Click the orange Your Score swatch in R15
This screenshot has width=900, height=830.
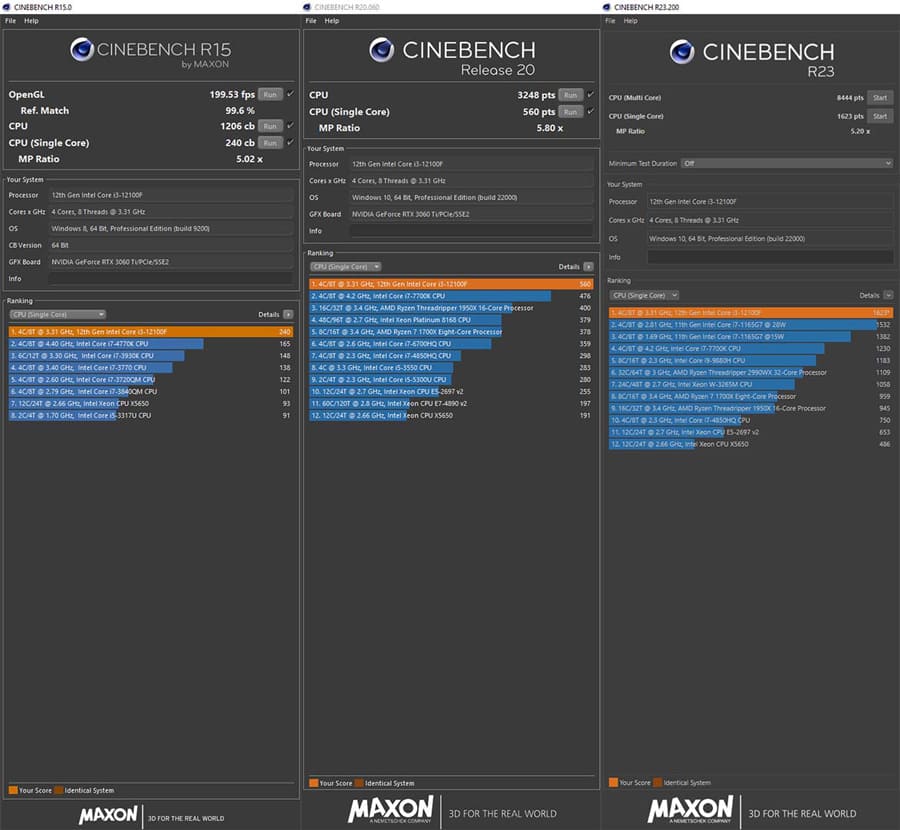pos(13,790)
